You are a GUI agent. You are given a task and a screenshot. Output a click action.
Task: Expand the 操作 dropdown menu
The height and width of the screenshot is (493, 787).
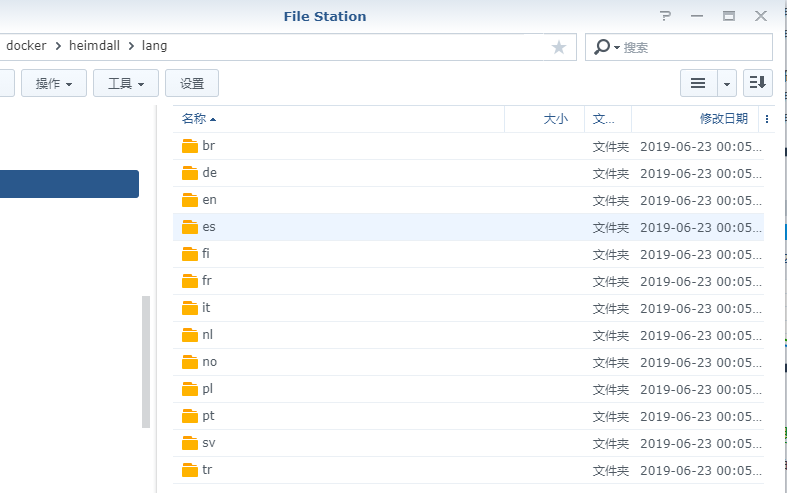54,83
